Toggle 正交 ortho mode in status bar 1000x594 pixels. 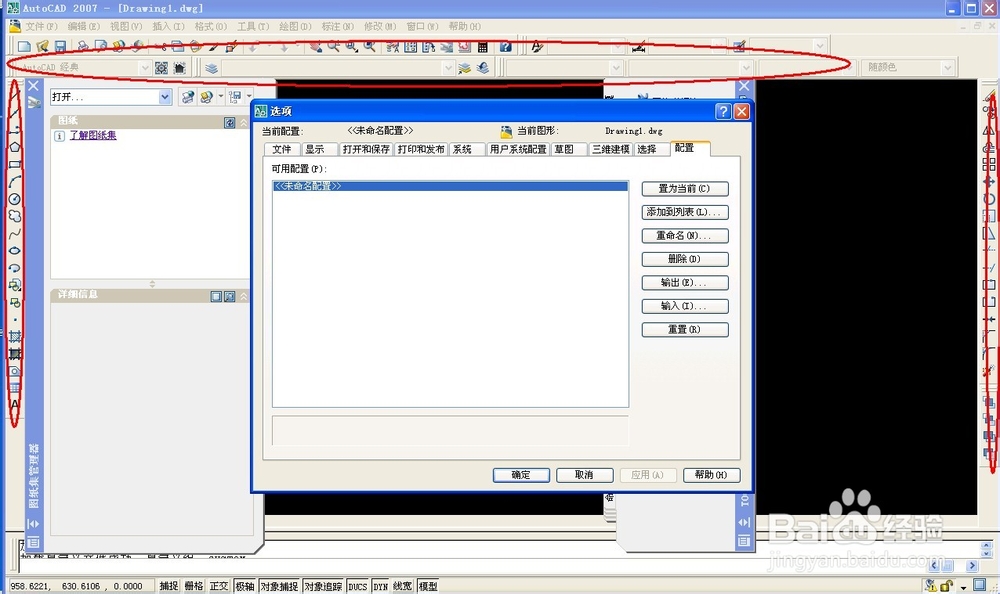click(219, 586)
